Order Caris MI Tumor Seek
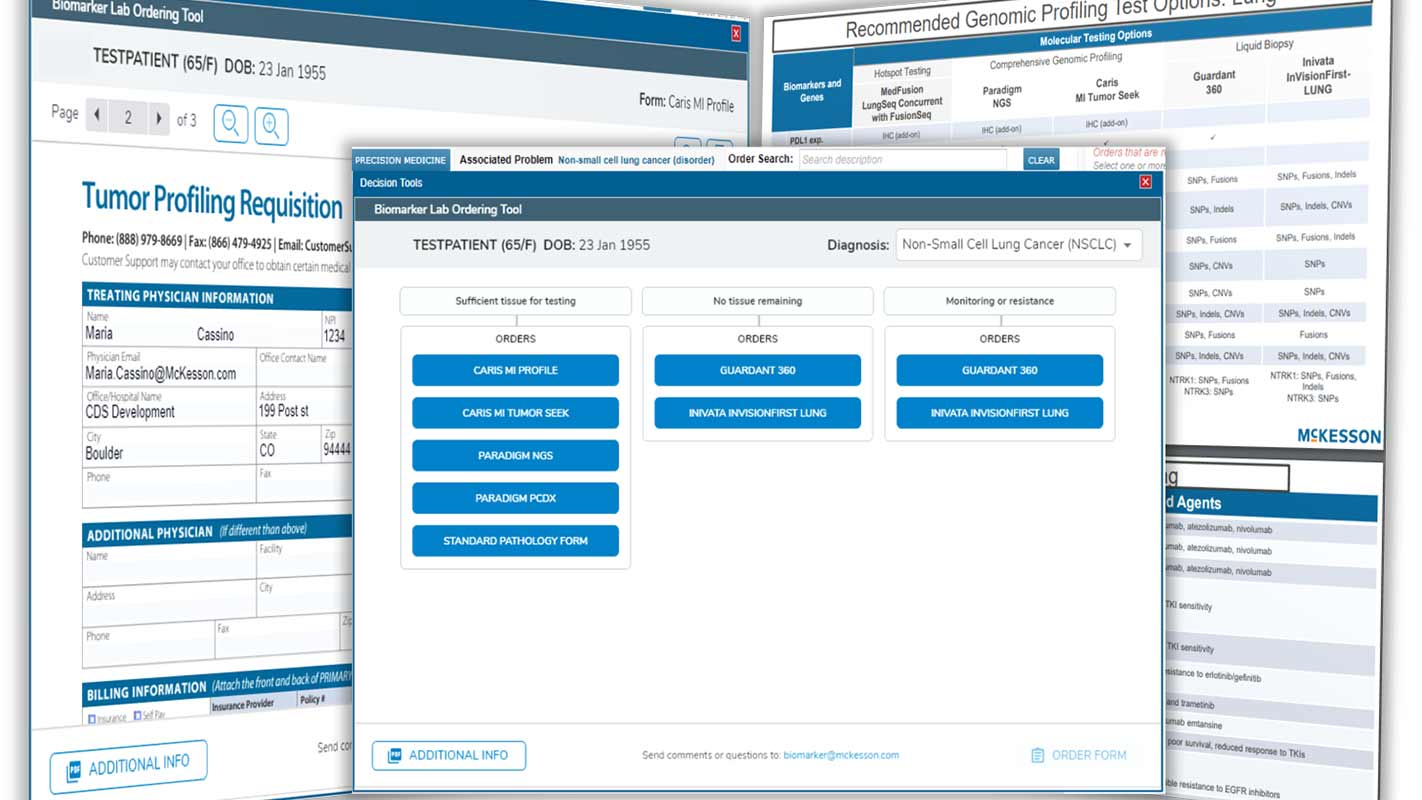1422x800 pixels. coord(515,413)
